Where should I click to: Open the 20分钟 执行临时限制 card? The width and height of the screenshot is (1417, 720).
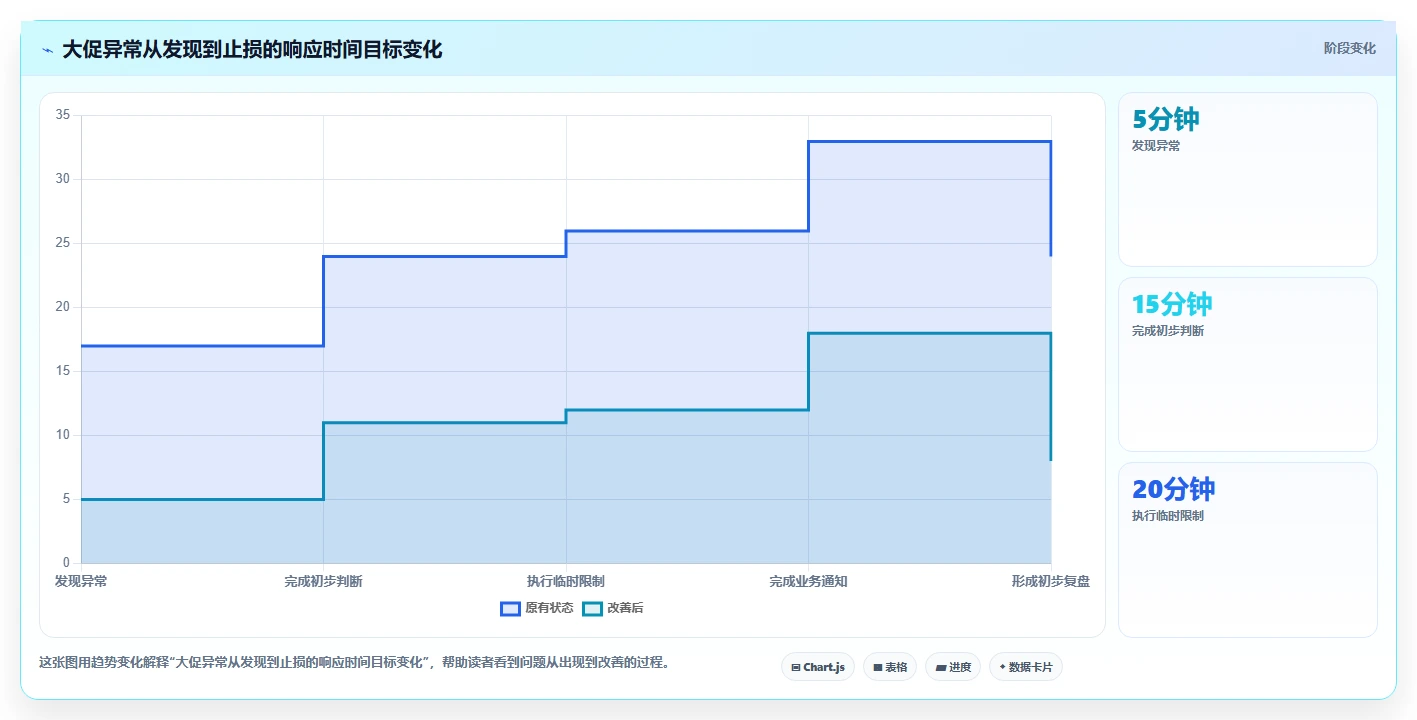click(x=1248, y=549)
